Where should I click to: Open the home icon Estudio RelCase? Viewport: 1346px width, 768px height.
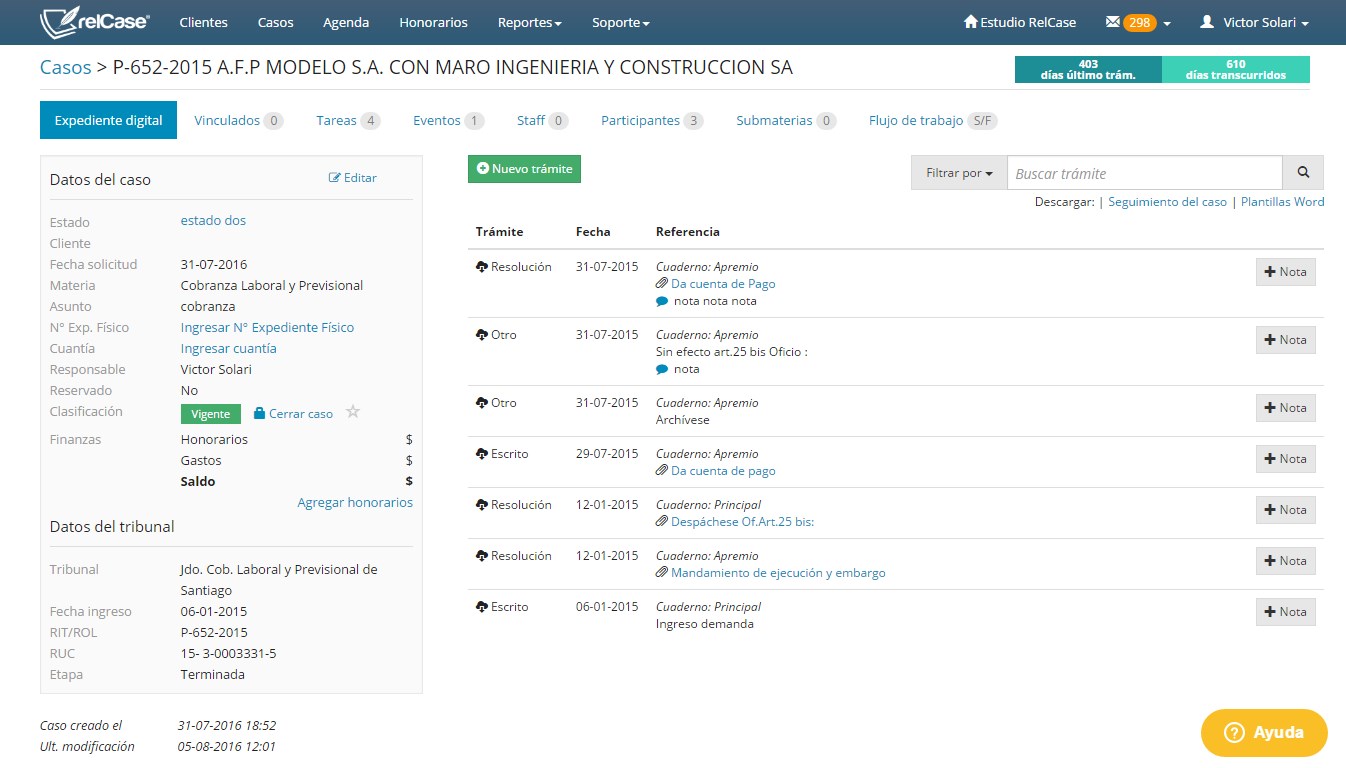970,22
